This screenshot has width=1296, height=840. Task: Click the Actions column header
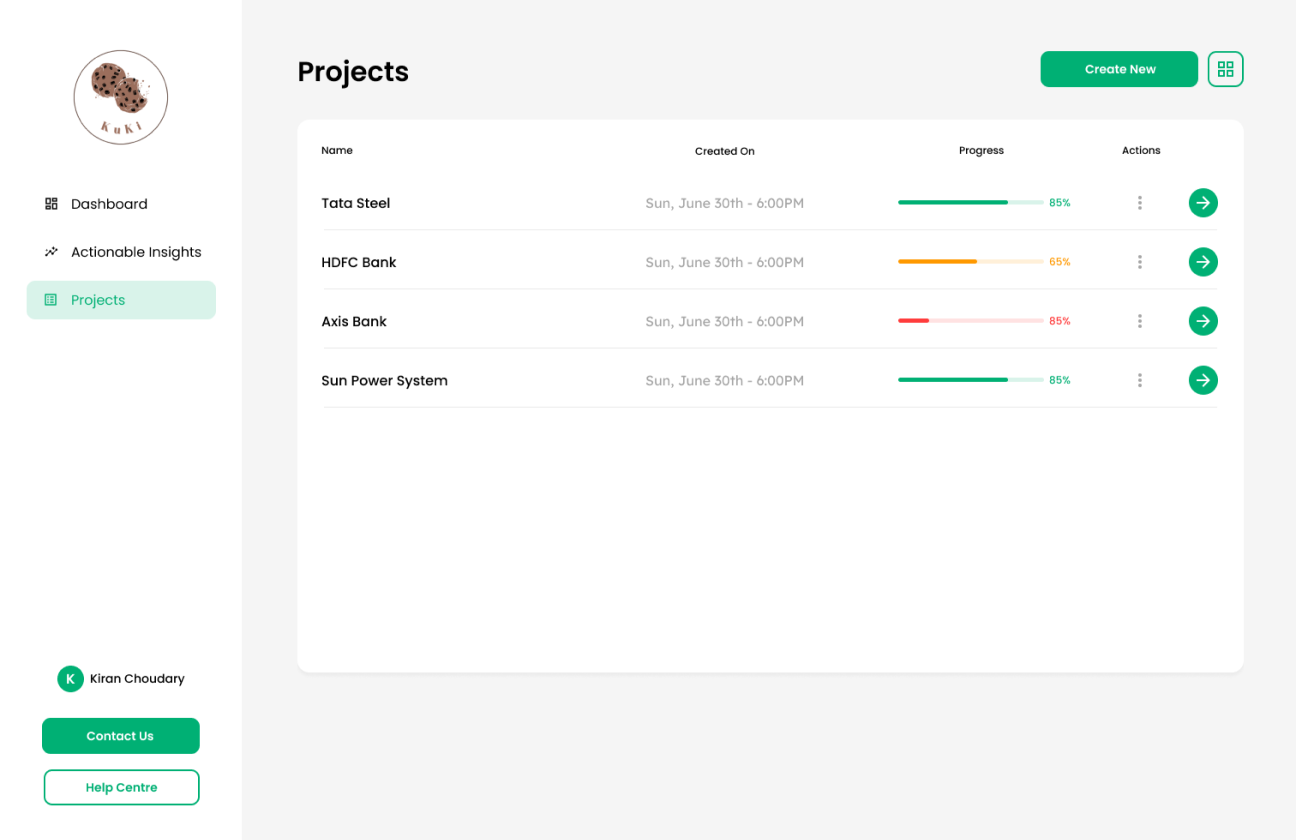point(1141,150)
